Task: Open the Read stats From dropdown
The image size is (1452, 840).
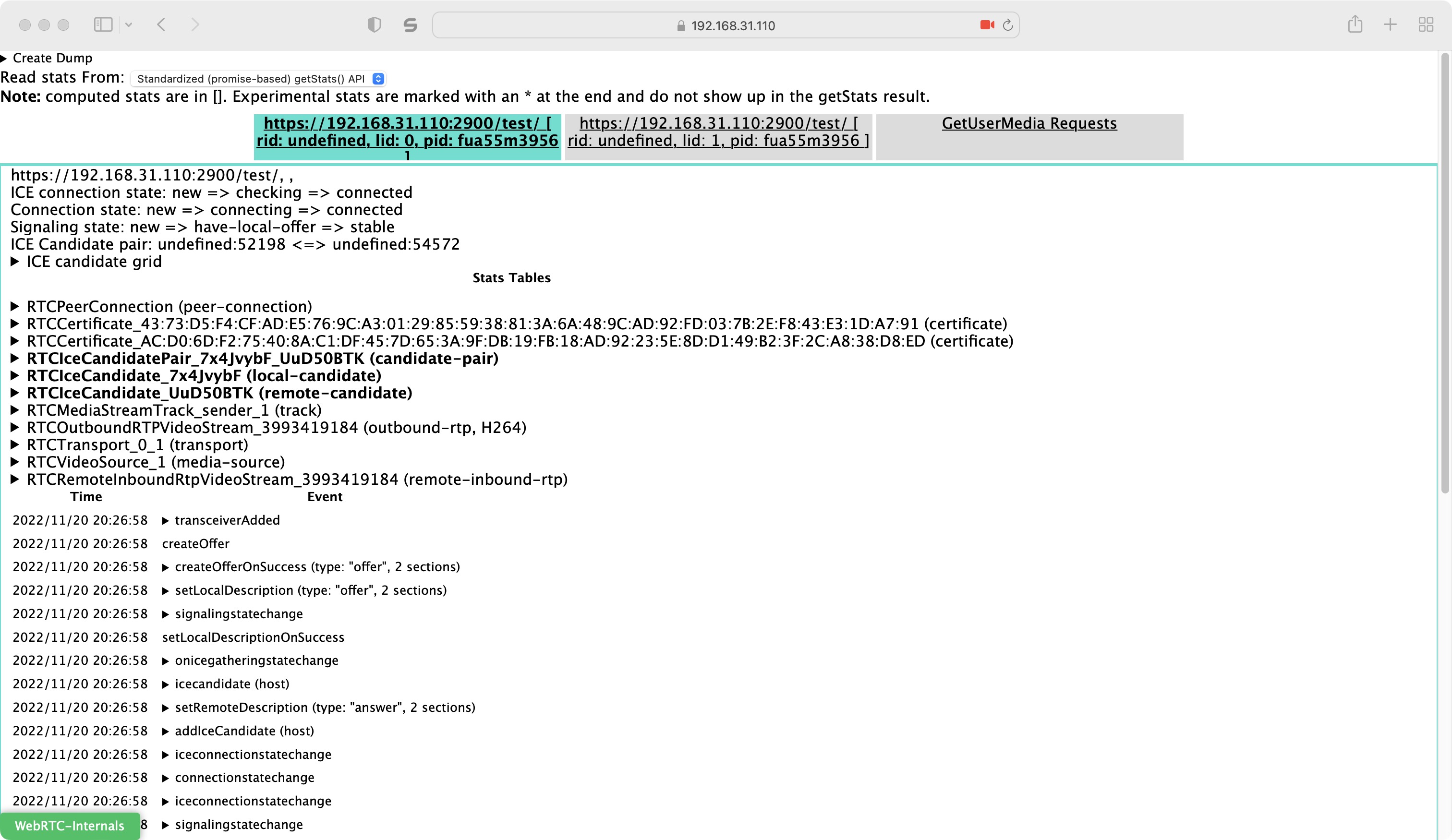Action: pos(257,79)
